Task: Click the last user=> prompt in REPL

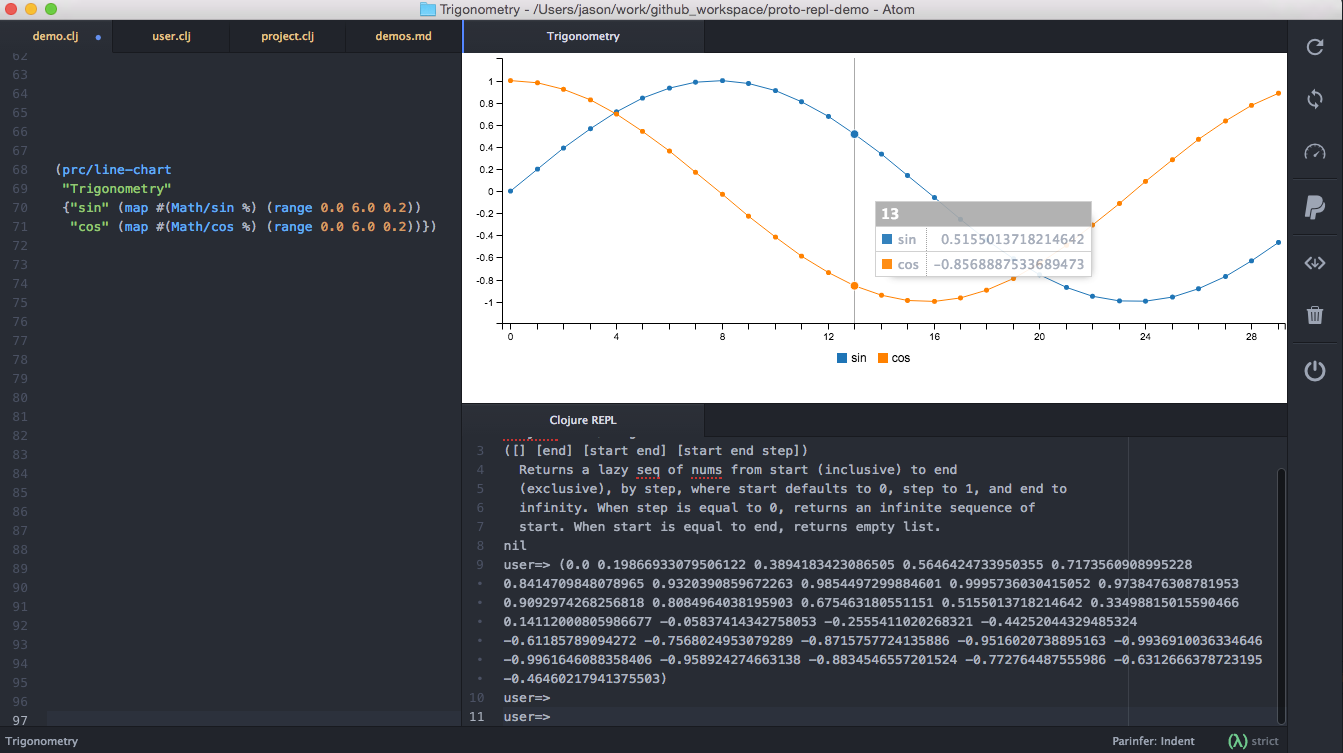Action: (x=527, y=717)
